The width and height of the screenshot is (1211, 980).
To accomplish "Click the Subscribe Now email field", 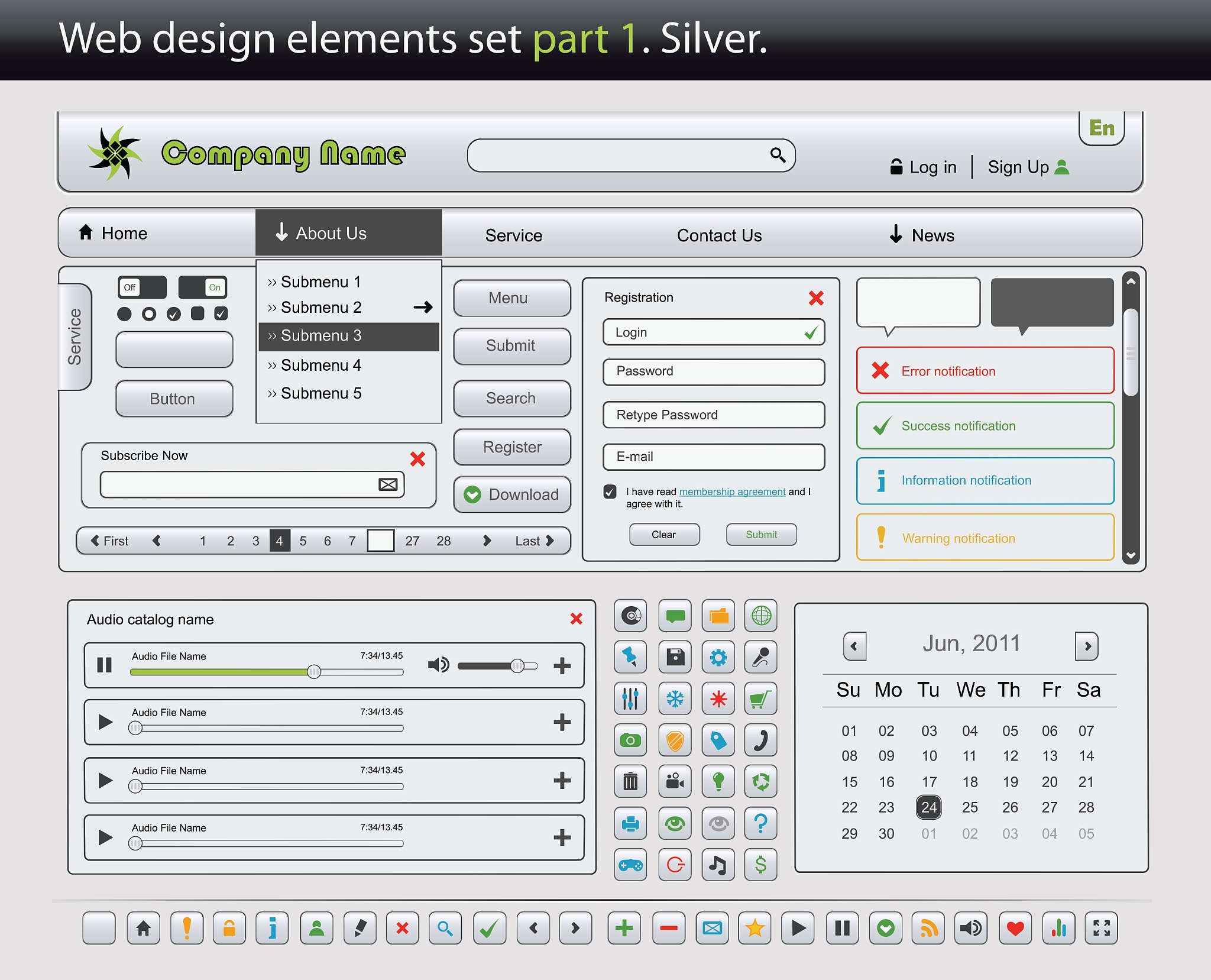I will [x=239, y=484].
